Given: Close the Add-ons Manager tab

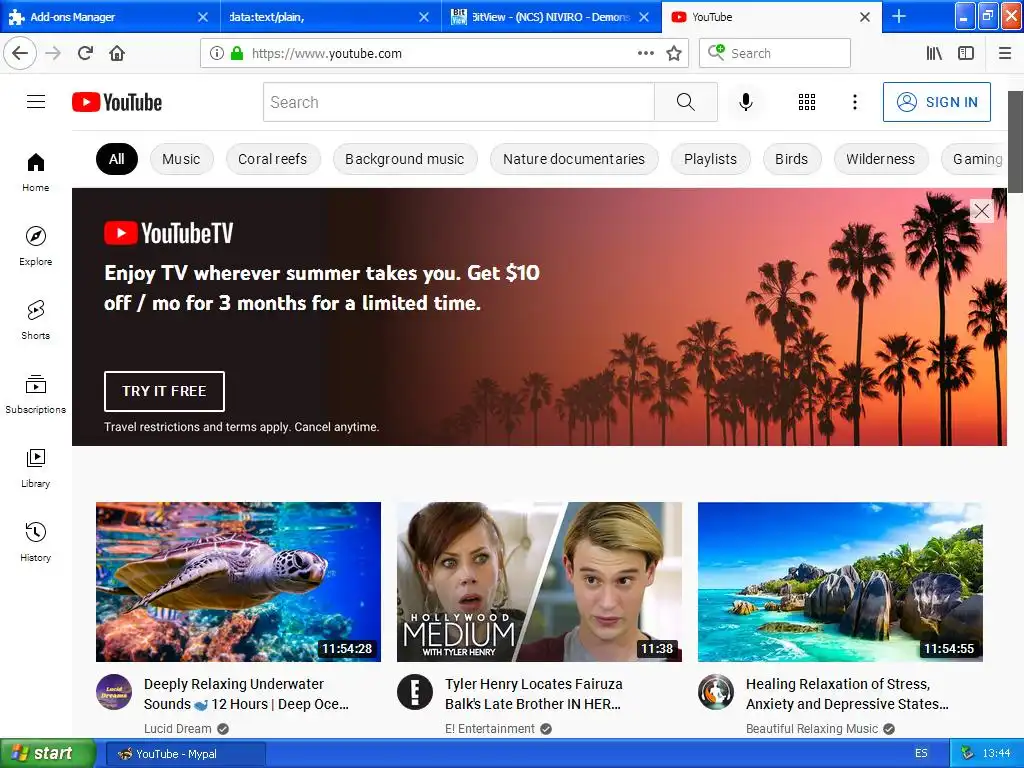Looking at the screenshot, I should pyautogui.click(x=203, y=17).
